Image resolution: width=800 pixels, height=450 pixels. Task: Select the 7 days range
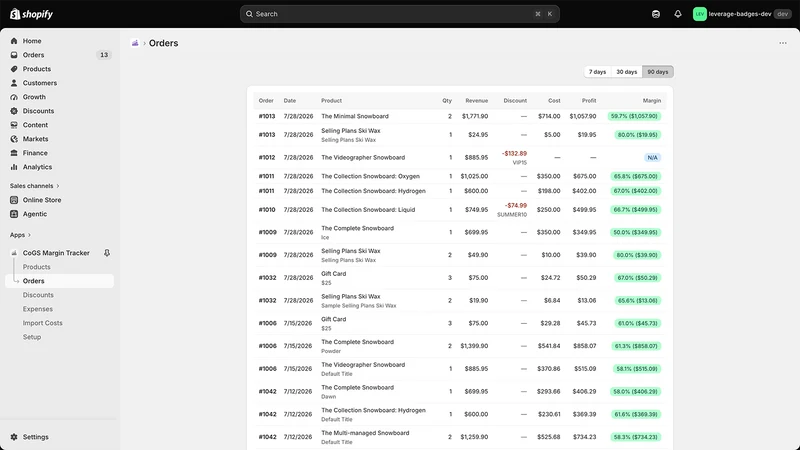pyautogui.click(x=597, y=72)
